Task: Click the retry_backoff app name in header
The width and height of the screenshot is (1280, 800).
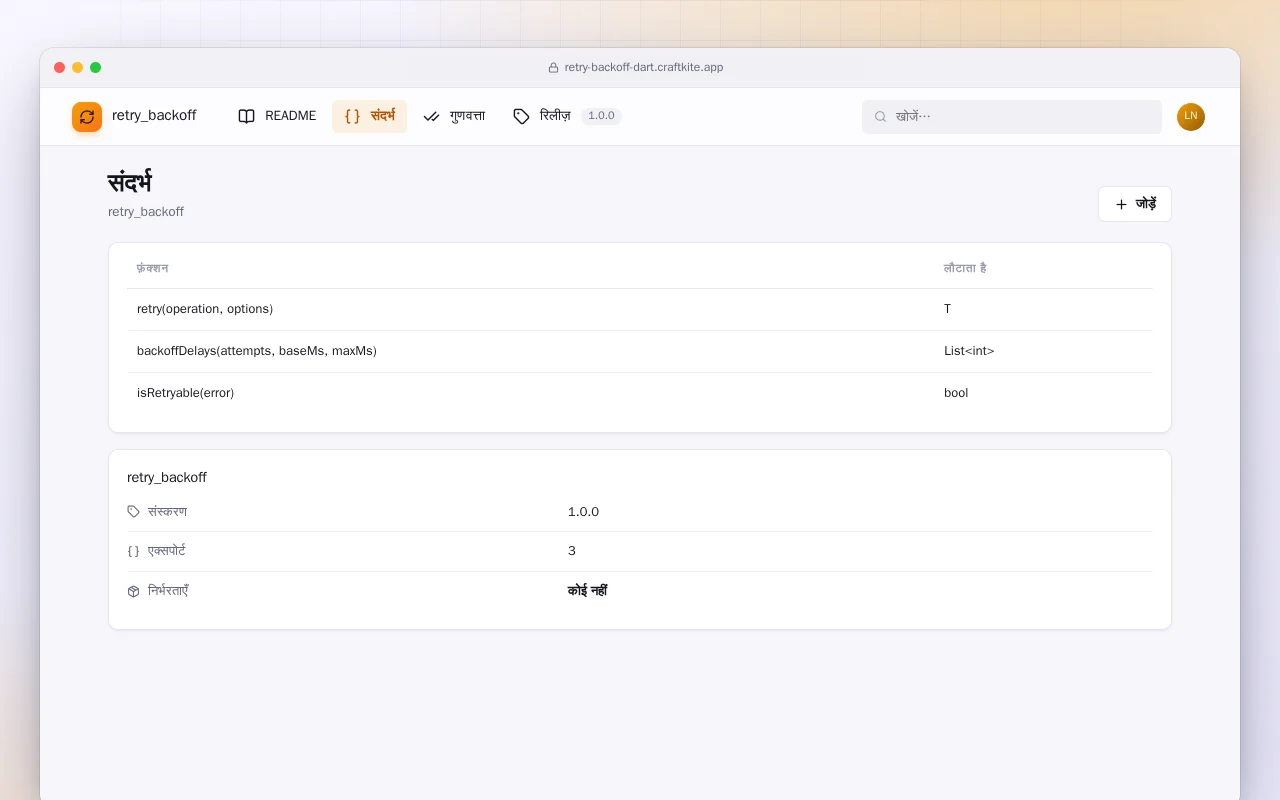Action: click(x=154, y=116)
